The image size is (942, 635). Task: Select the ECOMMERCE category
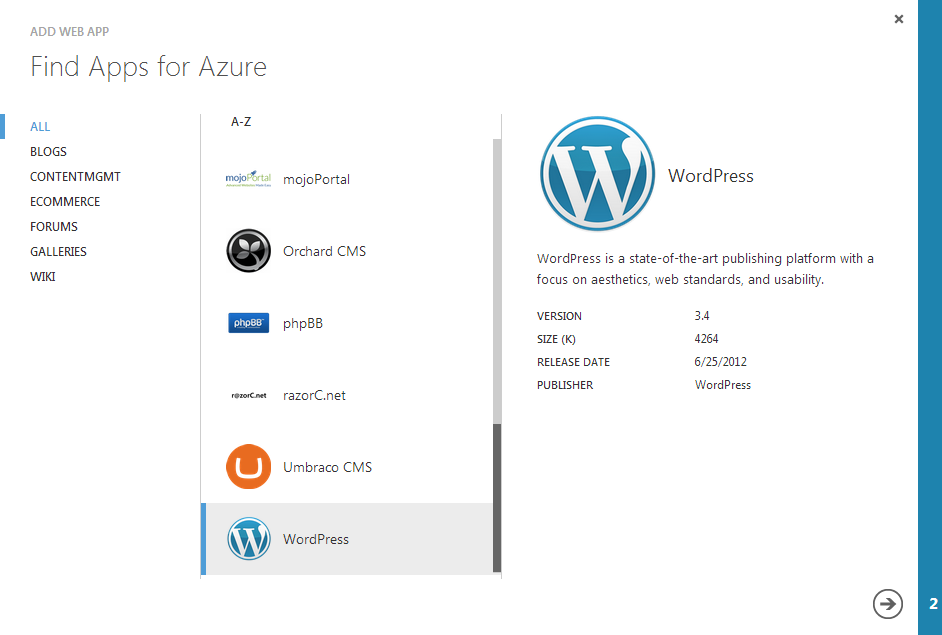(x=65, y=202)
